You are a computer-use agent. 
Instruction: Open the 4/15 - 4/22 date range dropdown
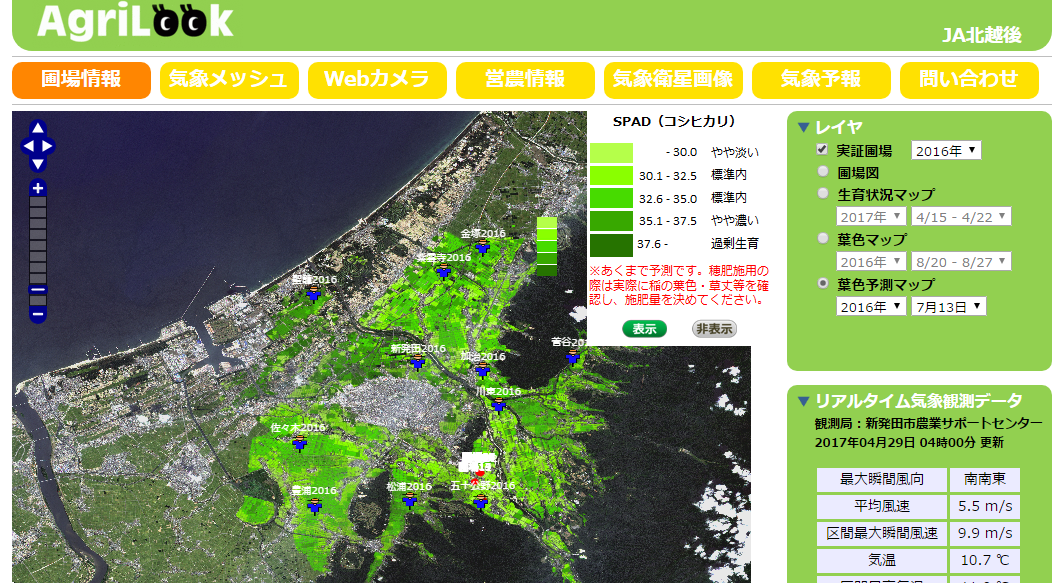click(961, 217)
